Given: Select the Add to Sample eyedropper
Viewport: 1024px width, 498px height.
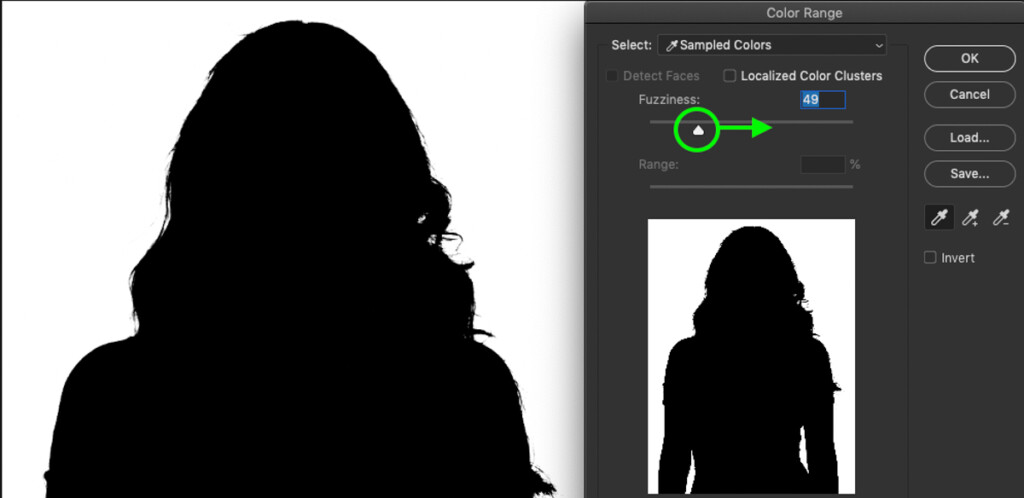Looking at the screenshot, I should click(970, 217).
